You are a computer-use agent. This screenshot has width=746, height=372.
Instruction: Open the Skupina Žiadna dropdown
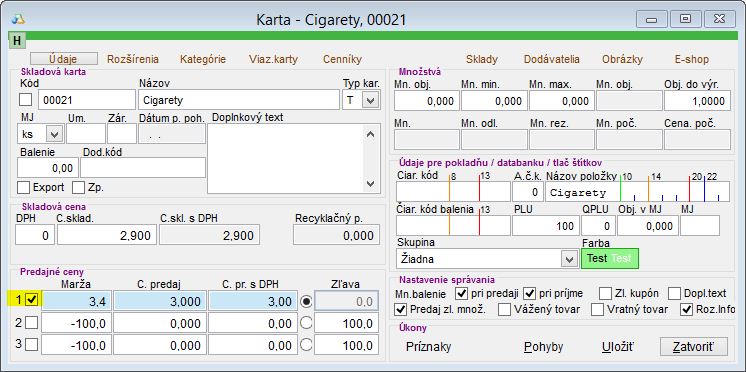tap(569, 260)
